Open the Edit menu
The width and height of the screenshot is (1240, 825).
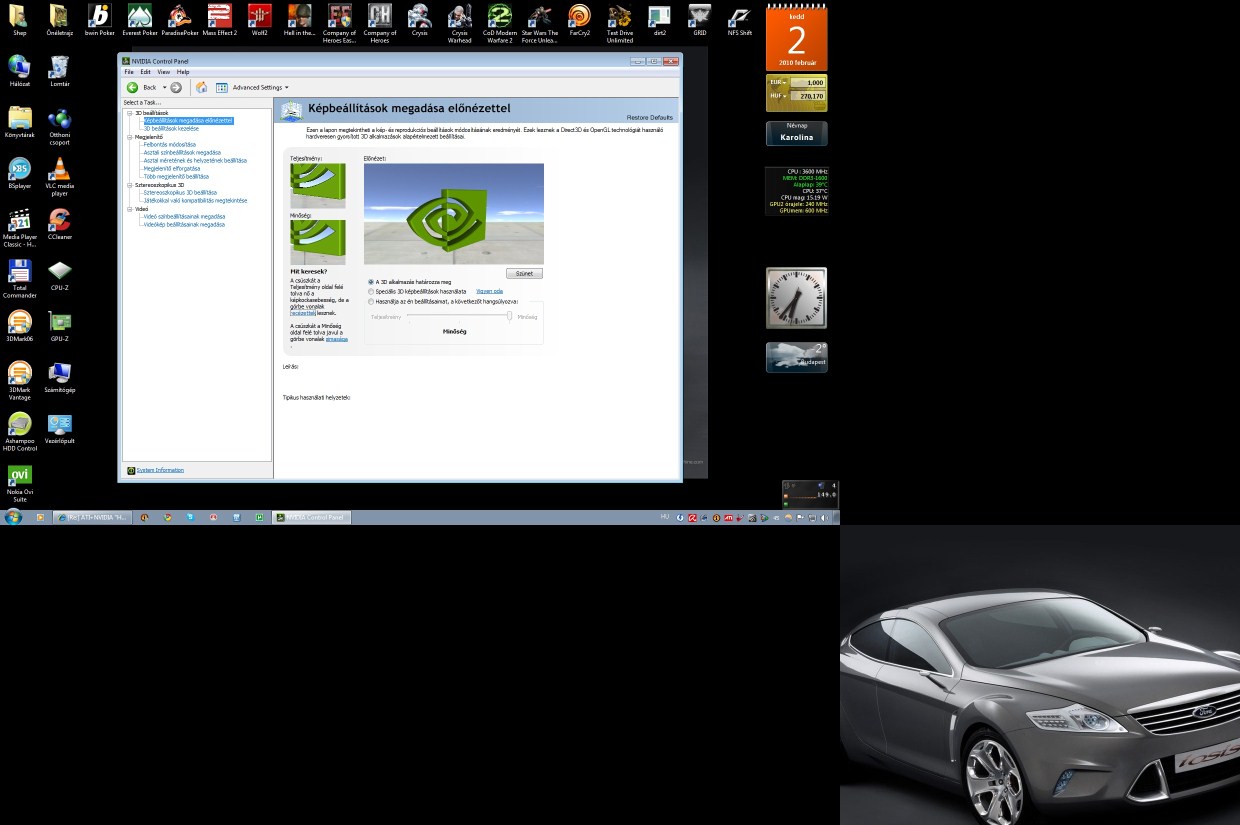tap(145, 72)
